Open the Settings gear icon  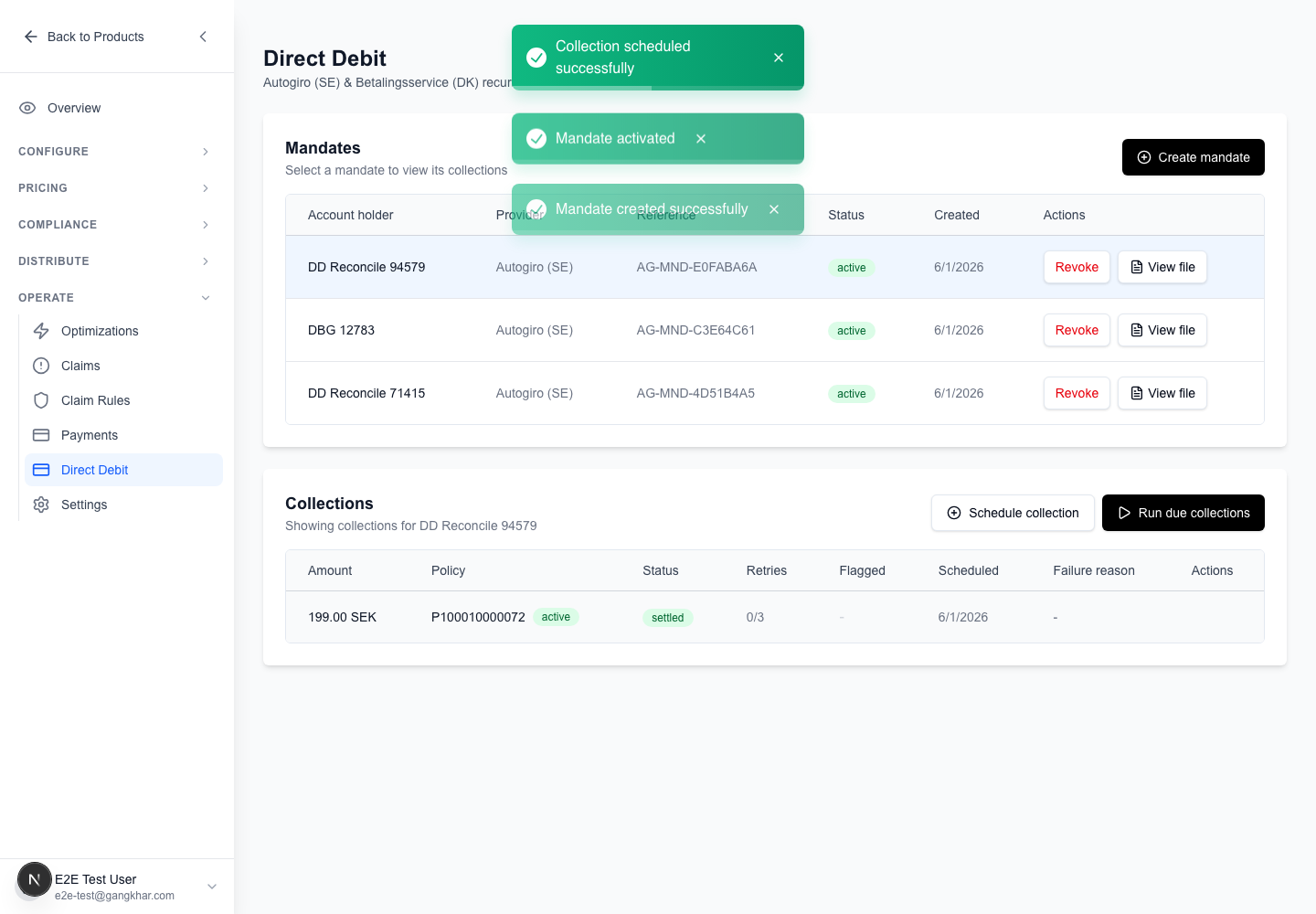click(41, 505)
